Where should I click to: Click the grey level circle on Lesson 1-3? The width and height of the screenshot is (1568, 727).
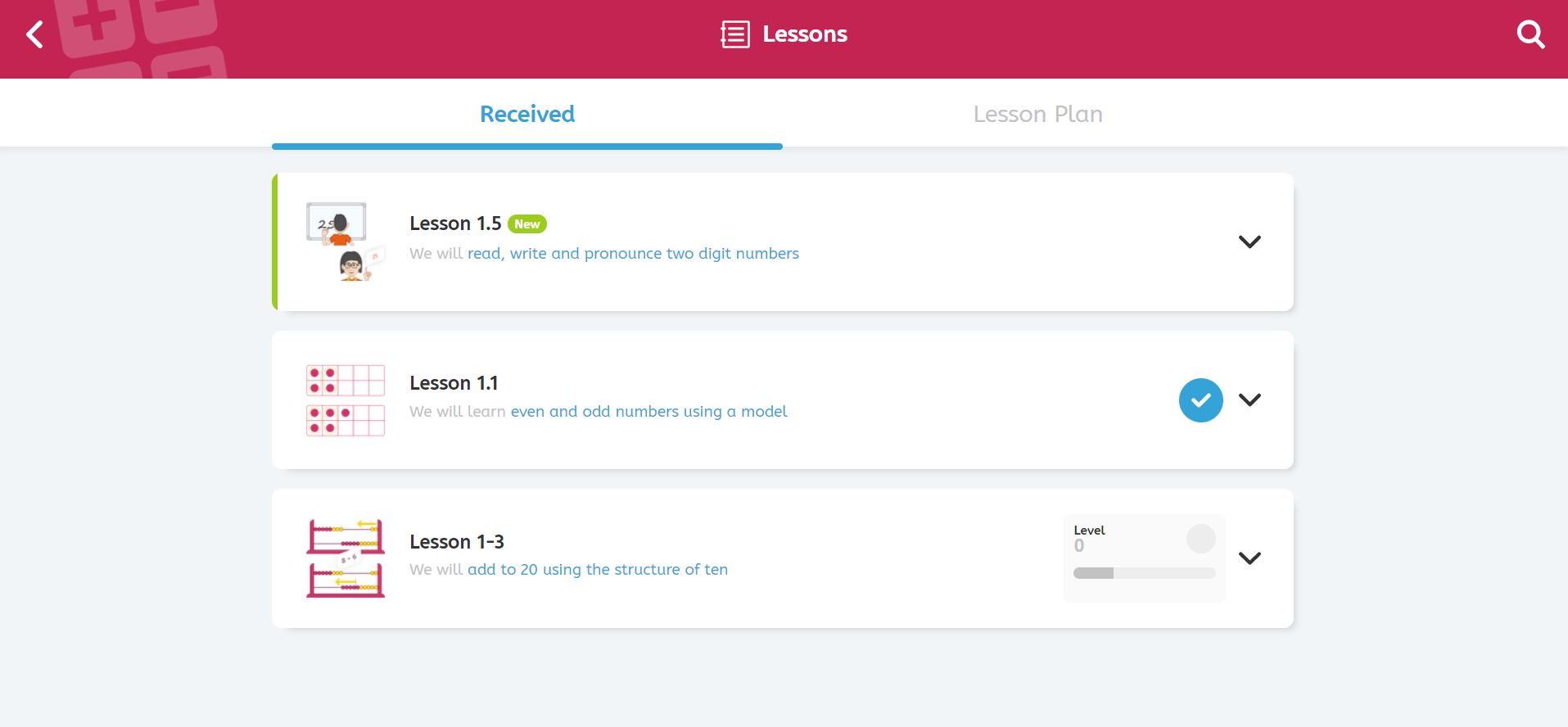(x=1200, y=539)
